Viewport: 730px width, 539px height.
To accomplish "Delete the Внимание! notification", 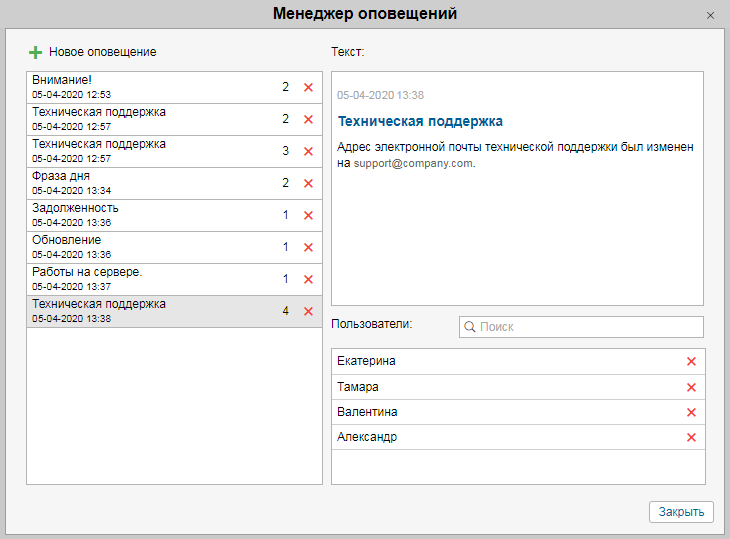I will tap(308, 87).
